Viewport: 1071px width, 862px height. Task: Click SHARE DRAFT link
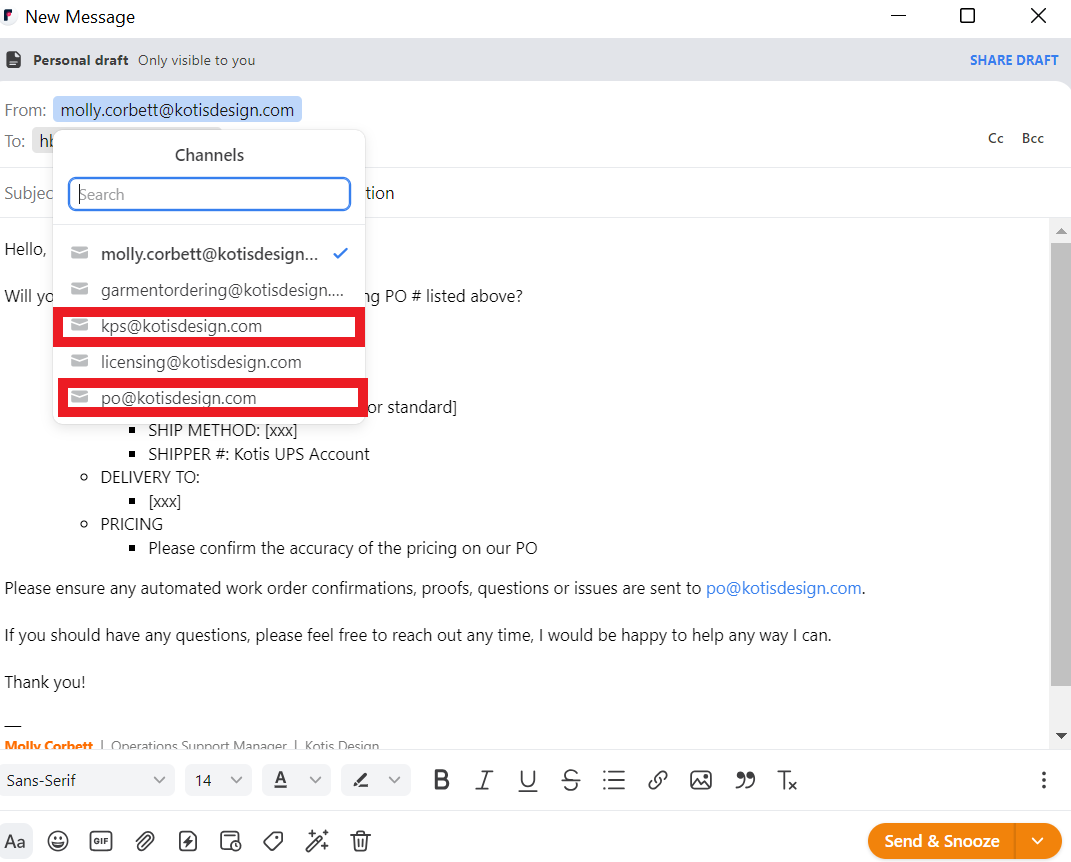click(1013, 60)
